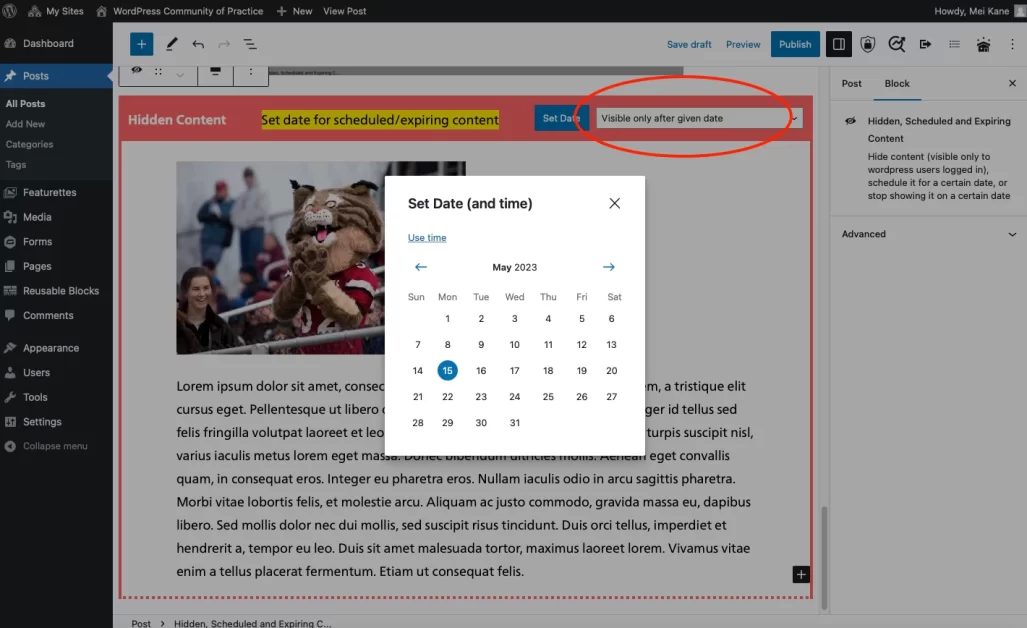Viewport: 1027px width, 628px height.
Task: Switch to the Block tab in sidebar
Action: pos(897,84)
